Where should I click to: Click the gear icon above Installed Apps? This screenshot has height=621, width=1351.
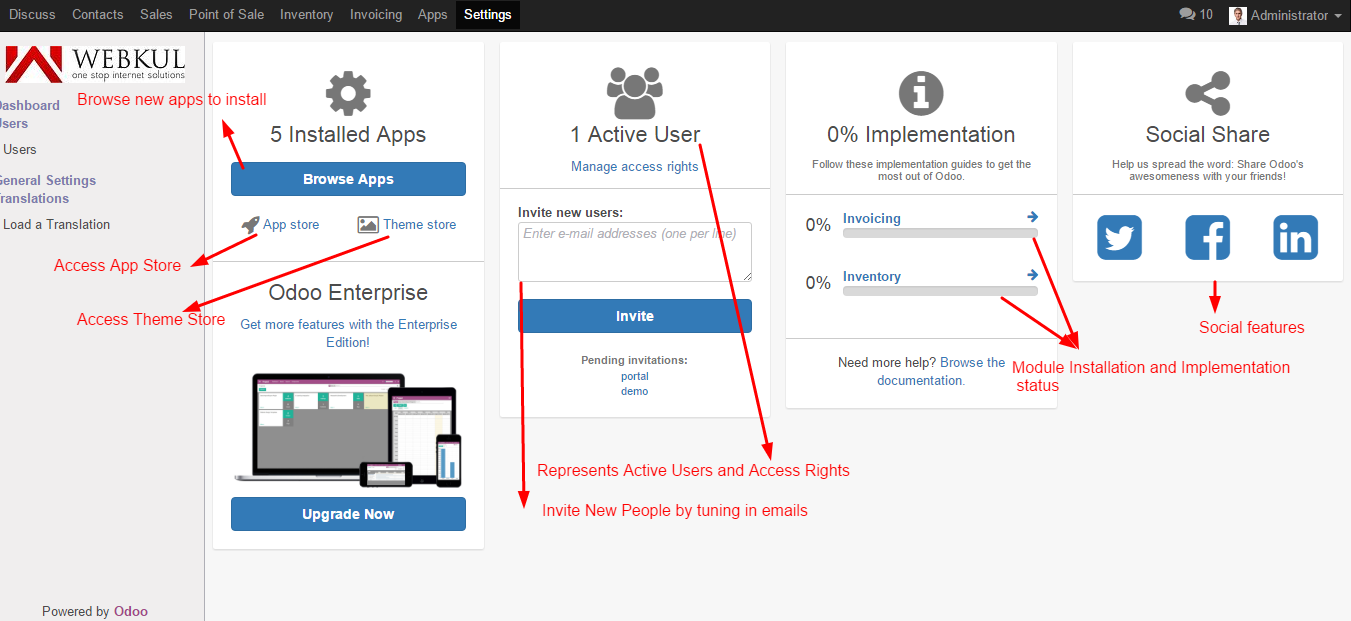pyautogui.click(x=348, y=94)
